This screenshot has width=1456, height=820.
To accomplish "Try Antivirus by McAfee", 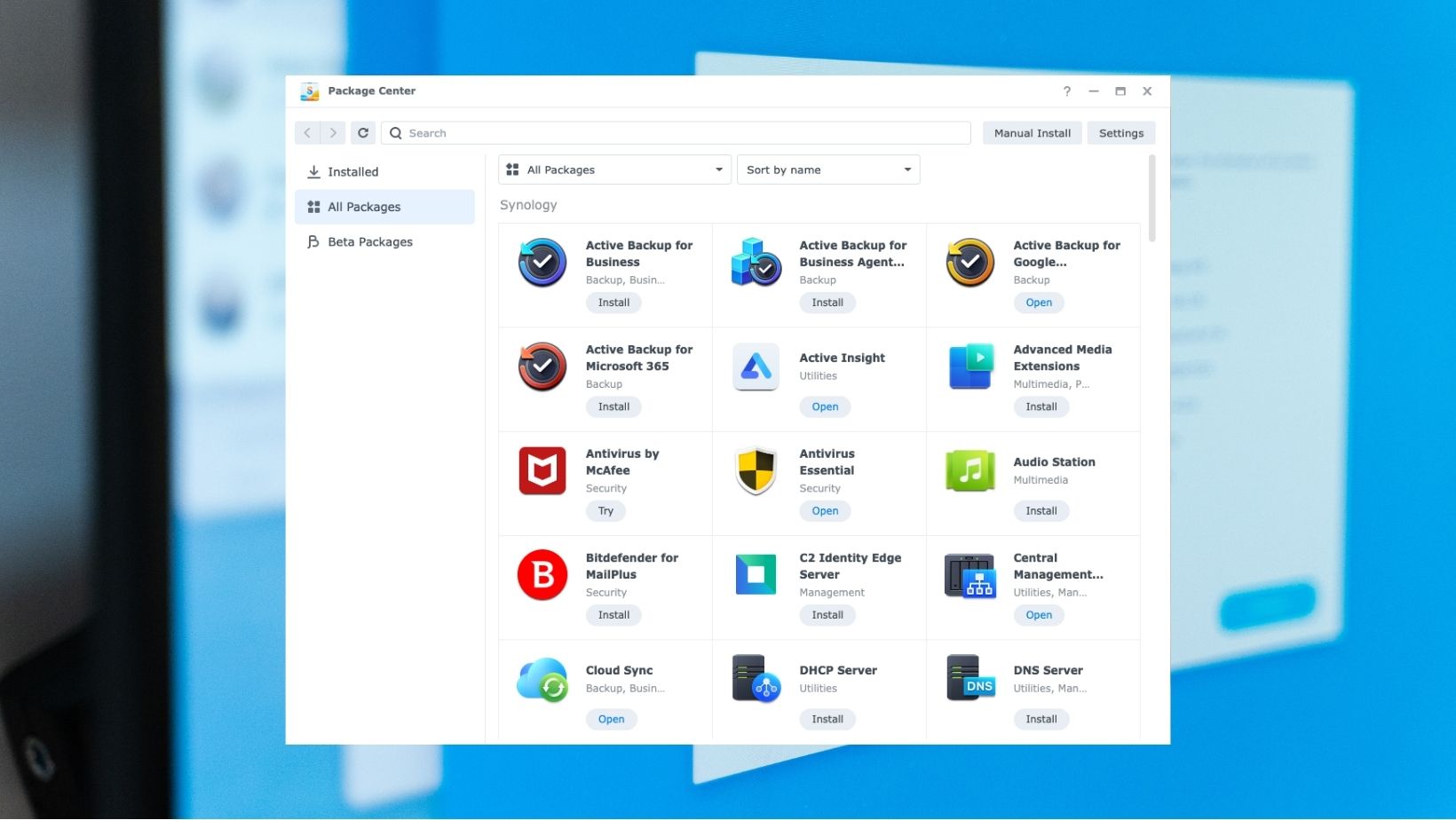I will click(605, 511).
